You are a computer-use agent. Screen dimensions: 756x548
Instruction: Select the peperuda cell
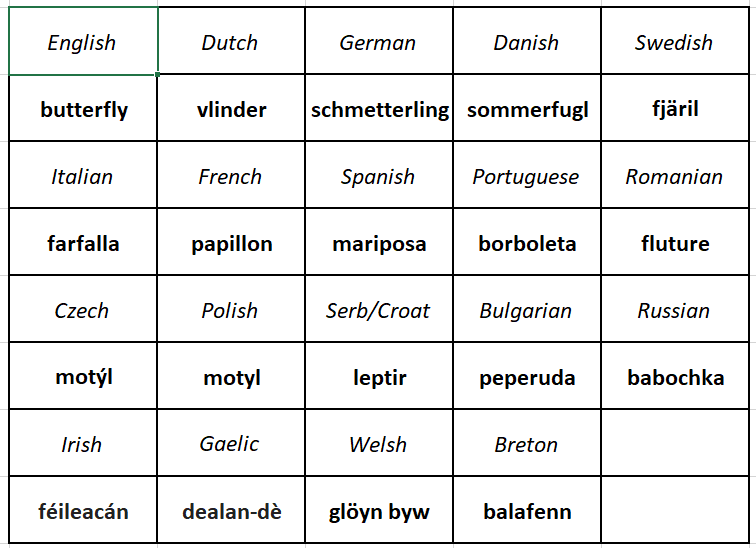tap(527, 377)
